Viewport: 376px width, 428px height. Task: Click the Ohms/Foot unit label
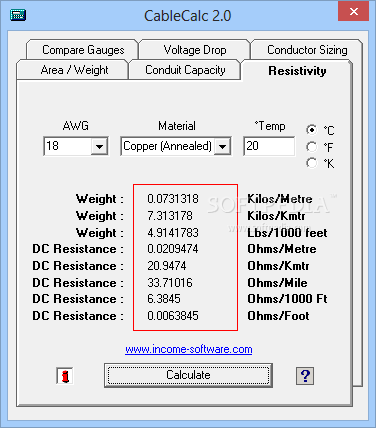(x=278, y=316)
